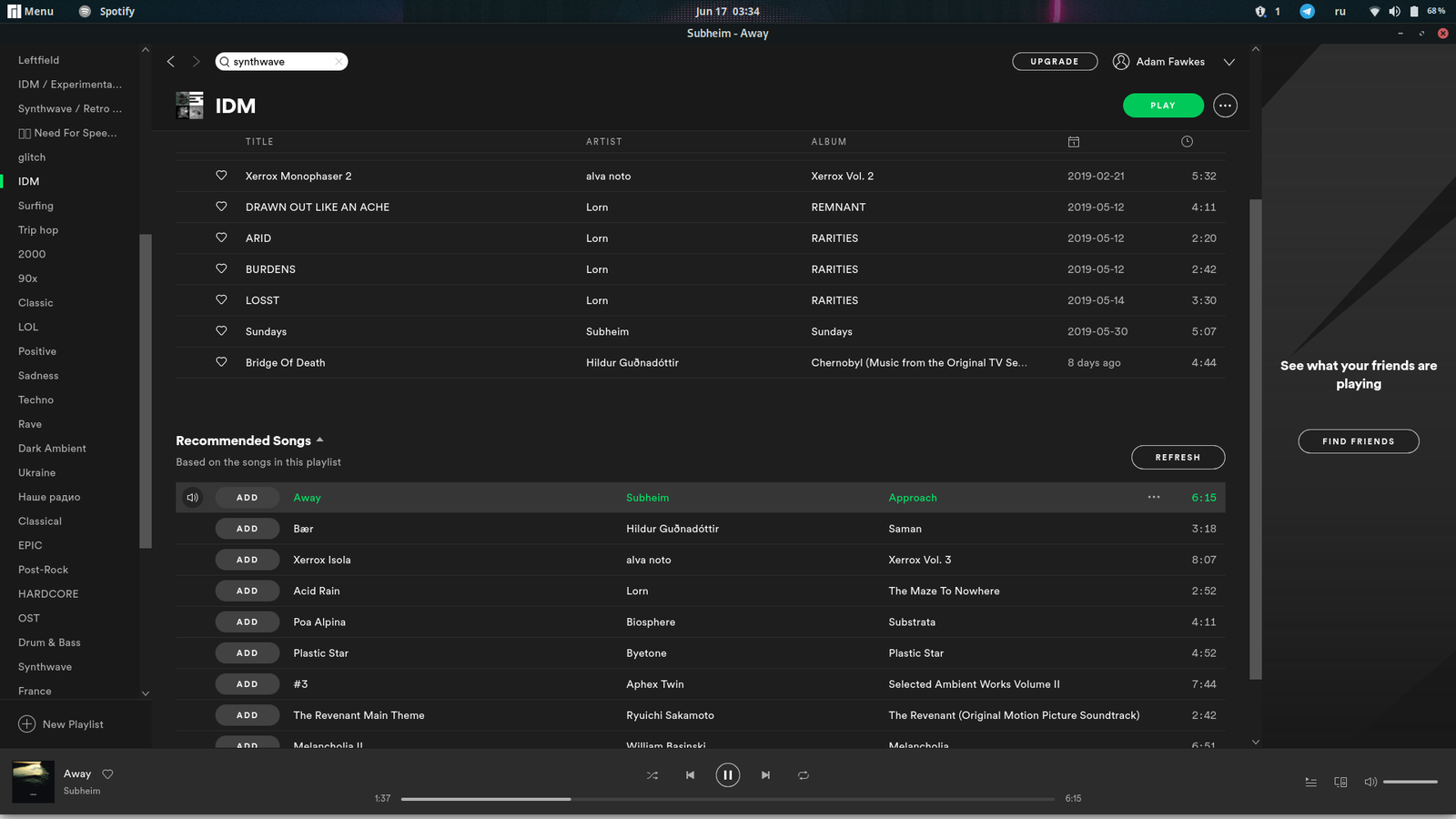Click the now-playing speaker icon on Away

point(193,498)
